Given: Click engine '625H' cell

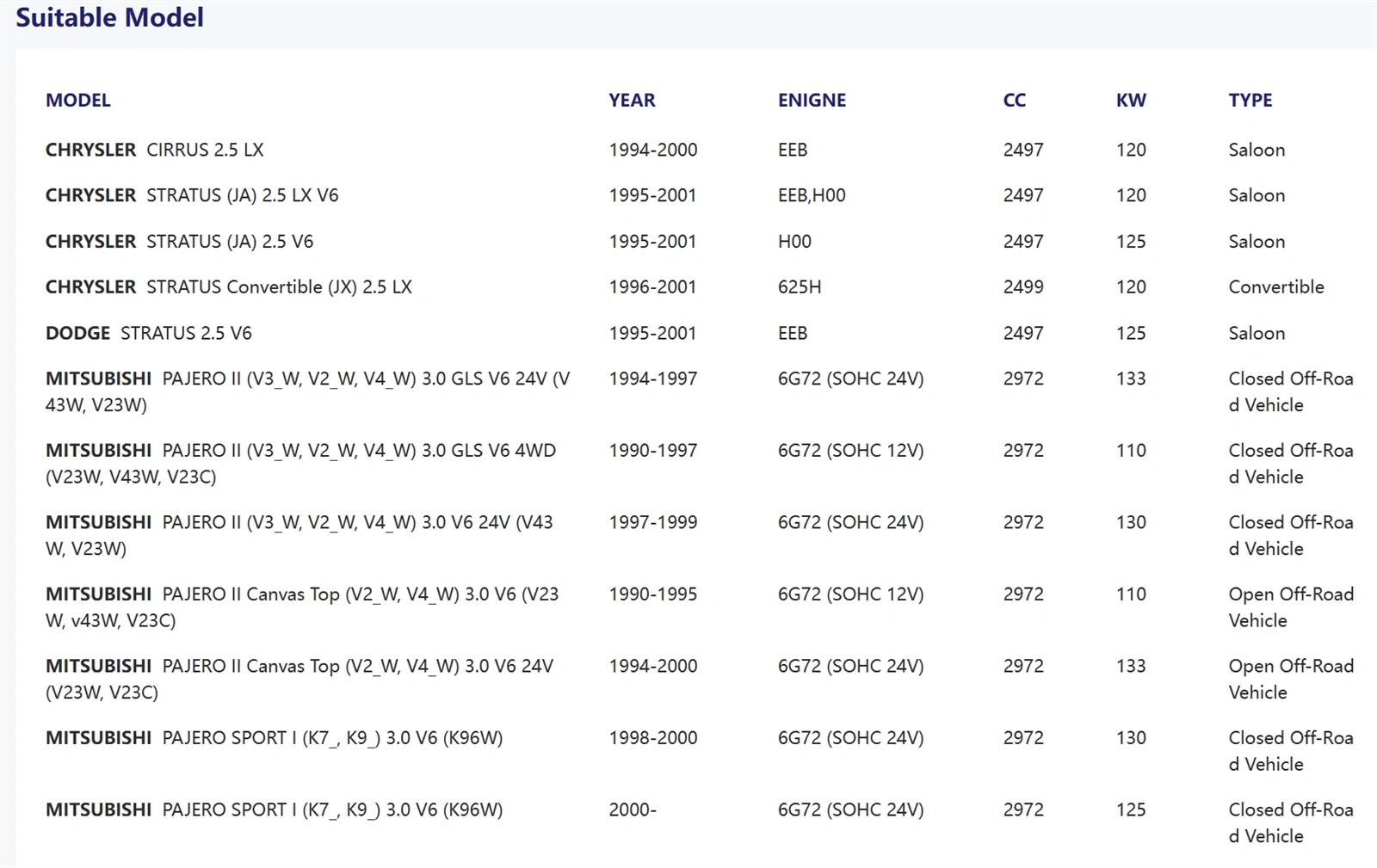Looking at the screenshot, I should [x=800, y=287].
